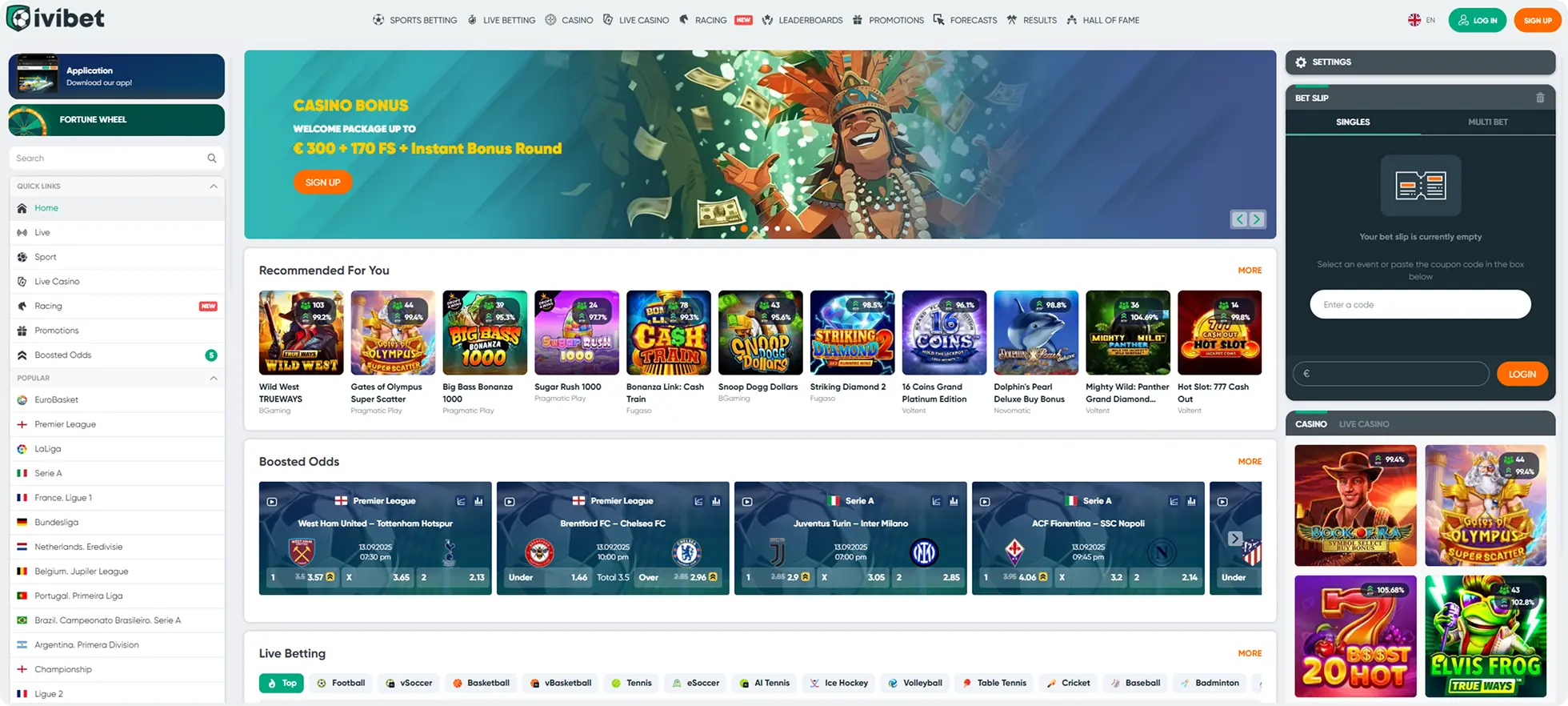The image size is (1568, 706).
Task: Click the Bundesliga flag icon
Action: coord(22,523)
